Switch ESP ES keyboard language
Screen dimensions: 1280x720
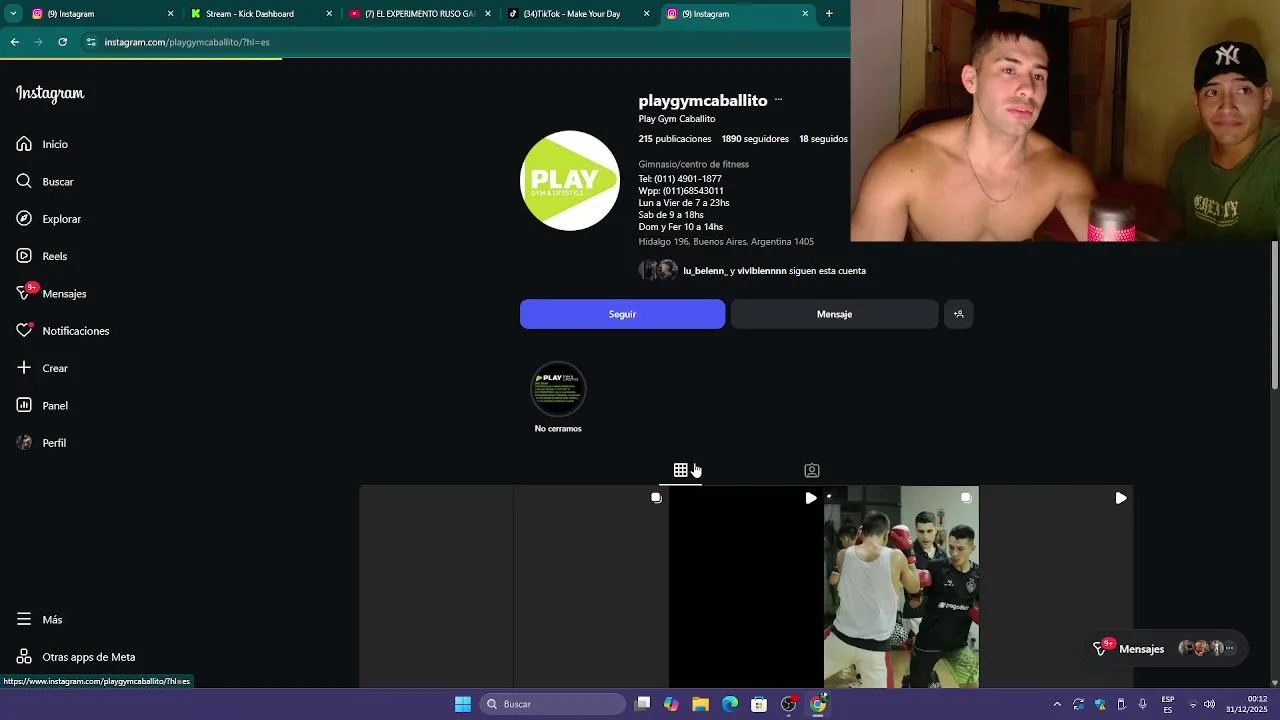pyautogui.click(x=1168, y=704)
